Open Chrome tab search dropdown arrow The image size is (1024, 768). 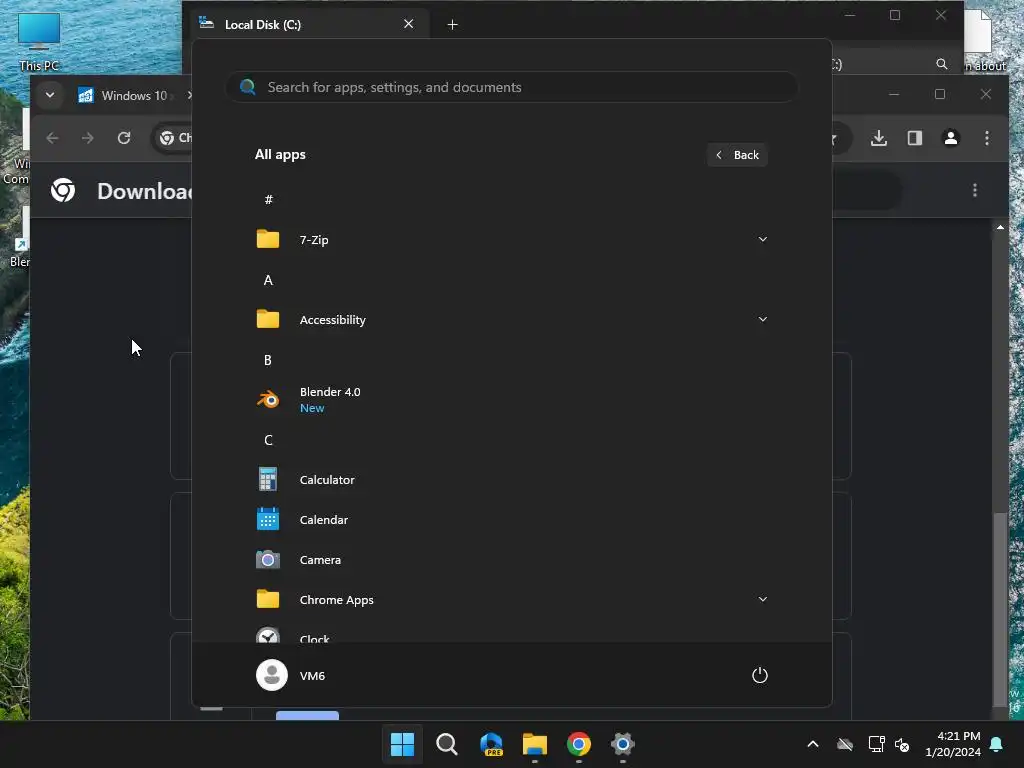pos(50,95)
